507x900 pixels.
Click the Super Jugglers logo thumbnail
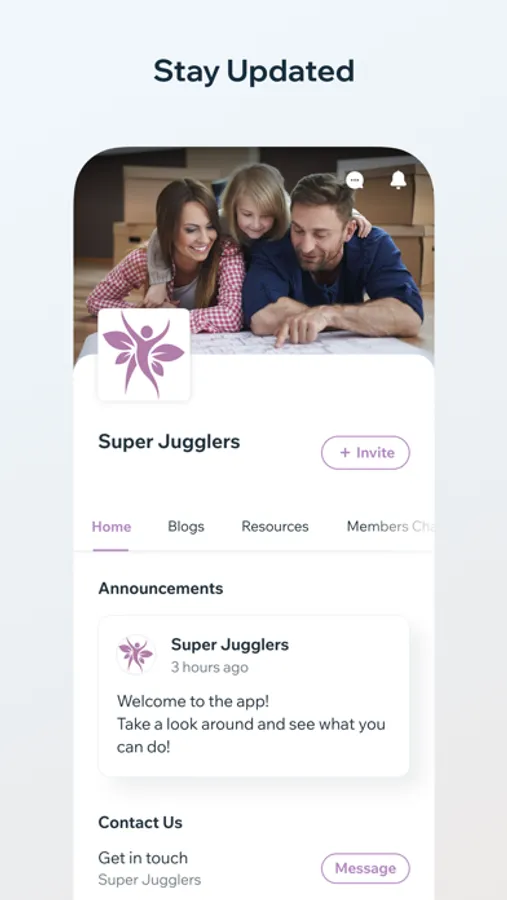click(x=144, y=355)
